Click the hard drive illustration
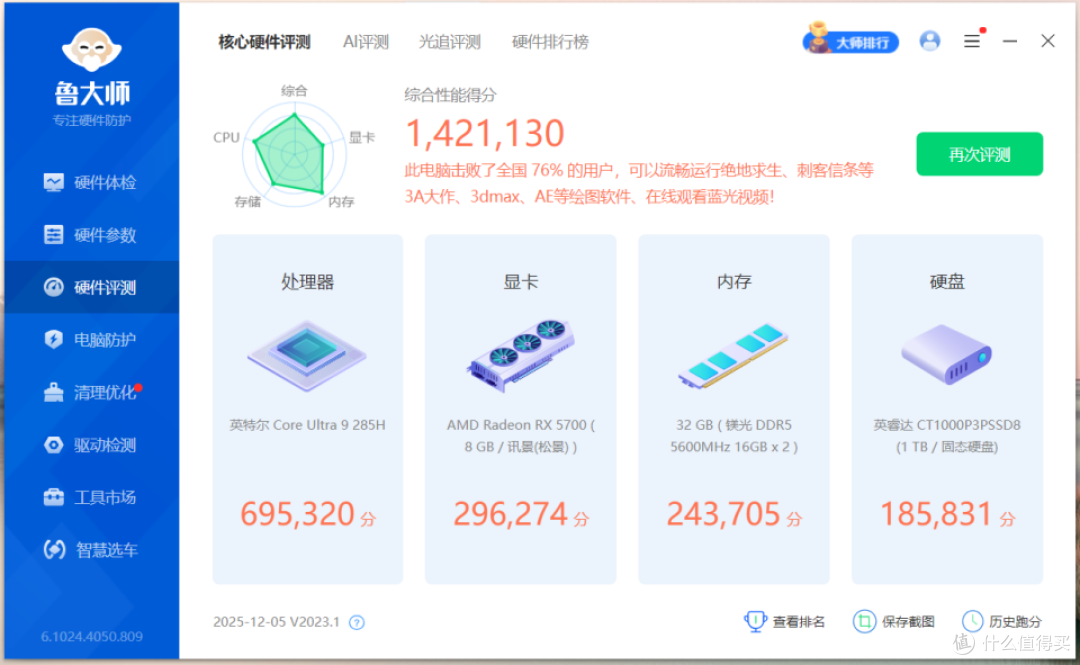Viewport: 1080px width, 665px height. 947,354
